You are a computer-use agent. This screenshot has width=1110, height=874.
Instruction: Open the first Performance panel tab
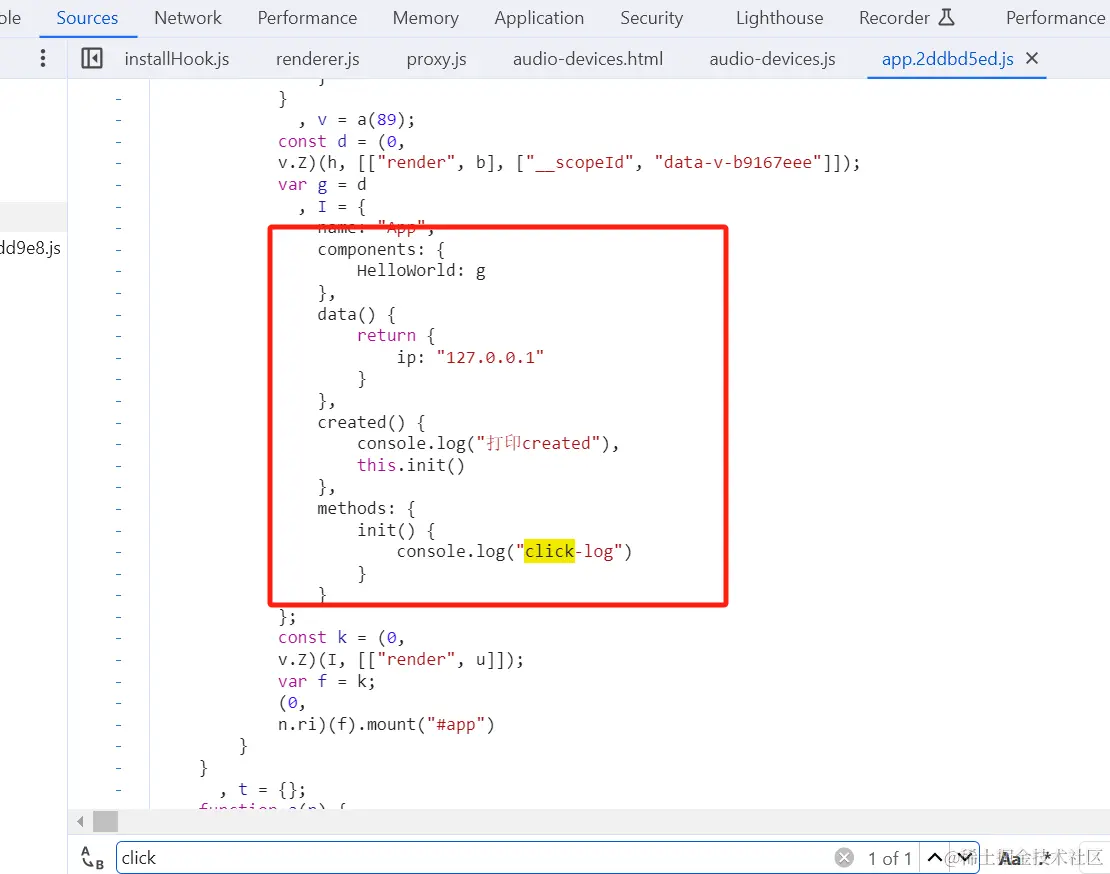[x=307, y=18]
